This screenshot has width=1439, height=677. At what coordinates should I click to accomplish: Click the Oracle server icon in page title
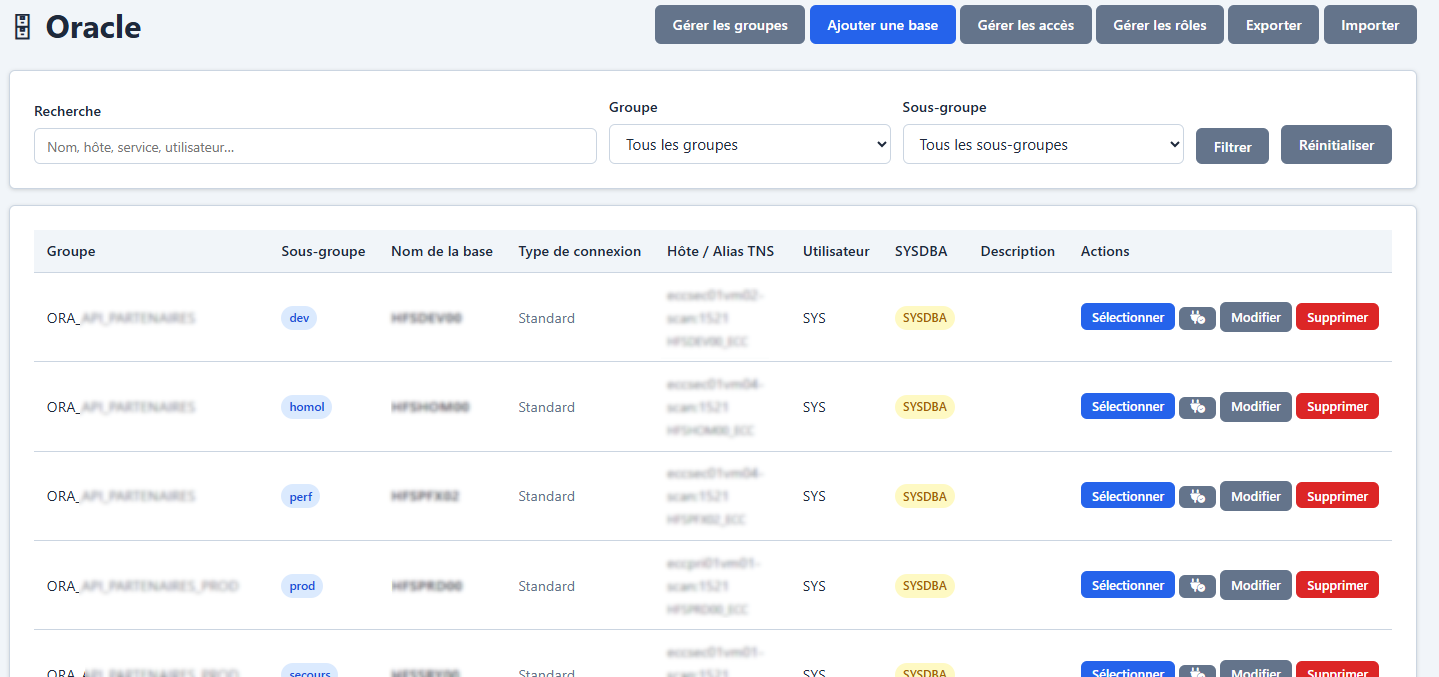click(x=22, y=27)
